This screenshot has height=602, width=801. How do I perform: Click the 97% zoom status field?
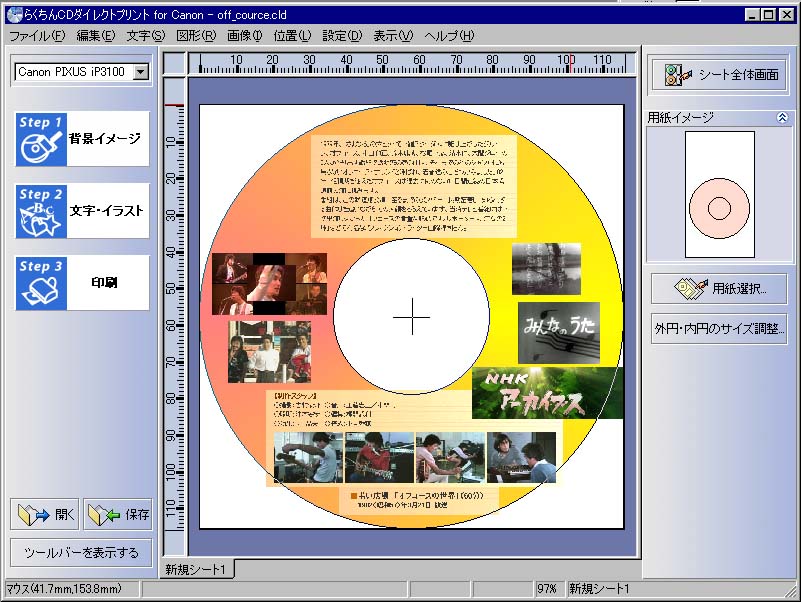[x=550, y=589]
